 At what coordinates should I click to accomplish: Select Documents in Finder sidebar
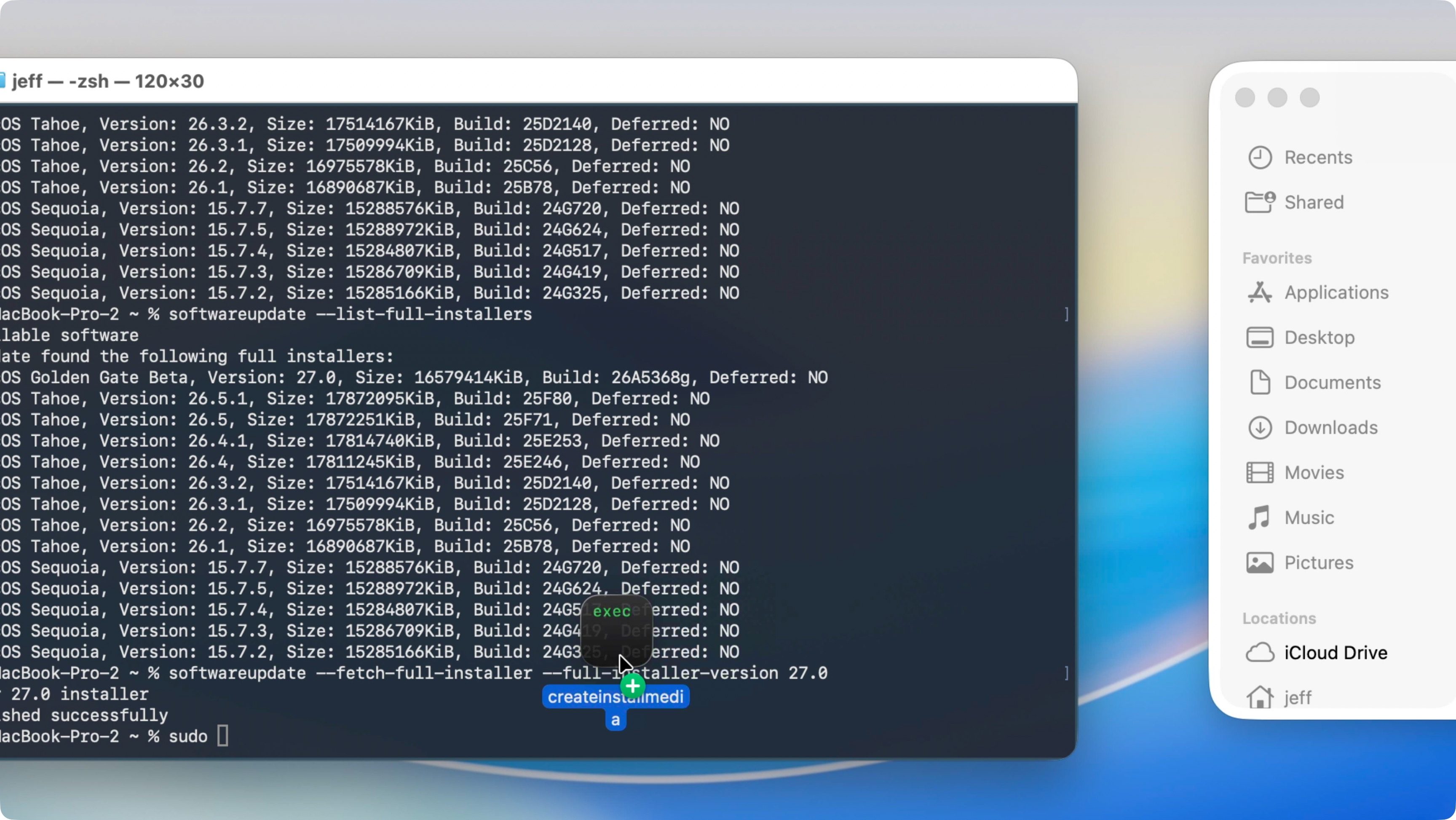[1332, 382]
